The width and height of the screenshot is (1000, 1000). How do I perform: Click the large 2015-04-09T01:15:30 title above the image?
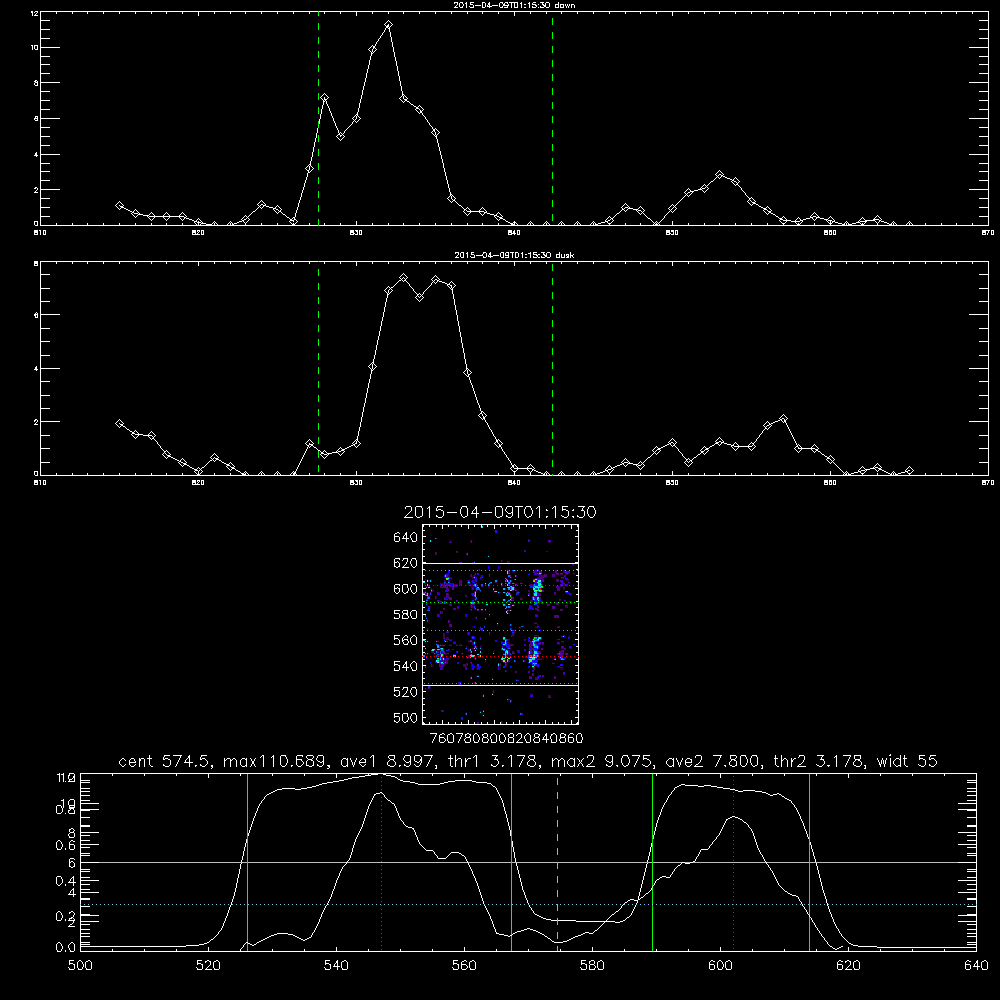click(500, 512)
